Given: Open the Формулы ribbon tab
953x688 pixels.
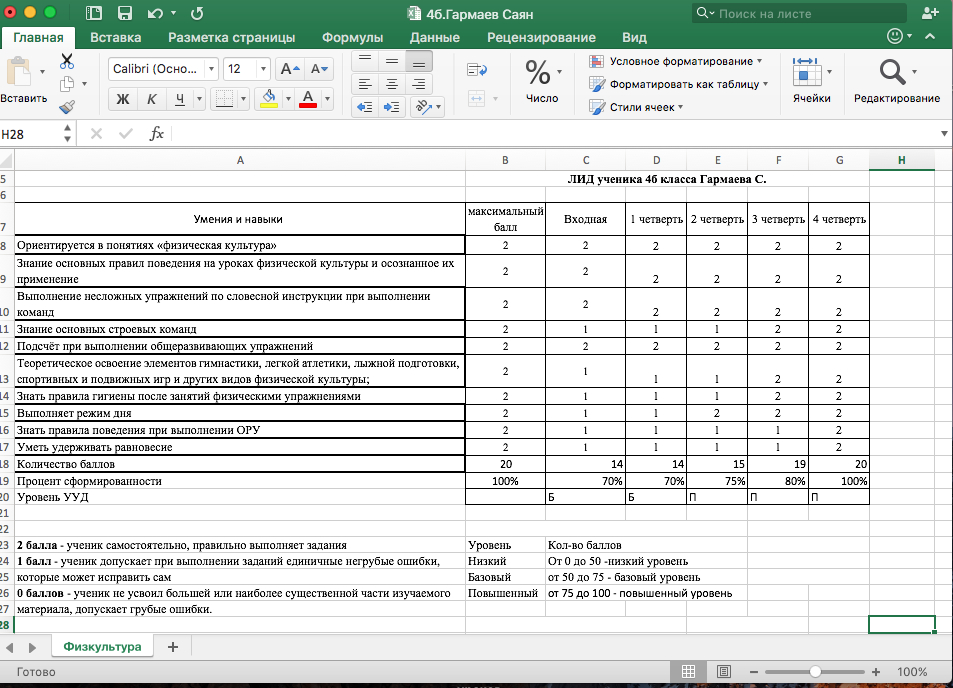Looking at the screenshot, I should 353,37.
